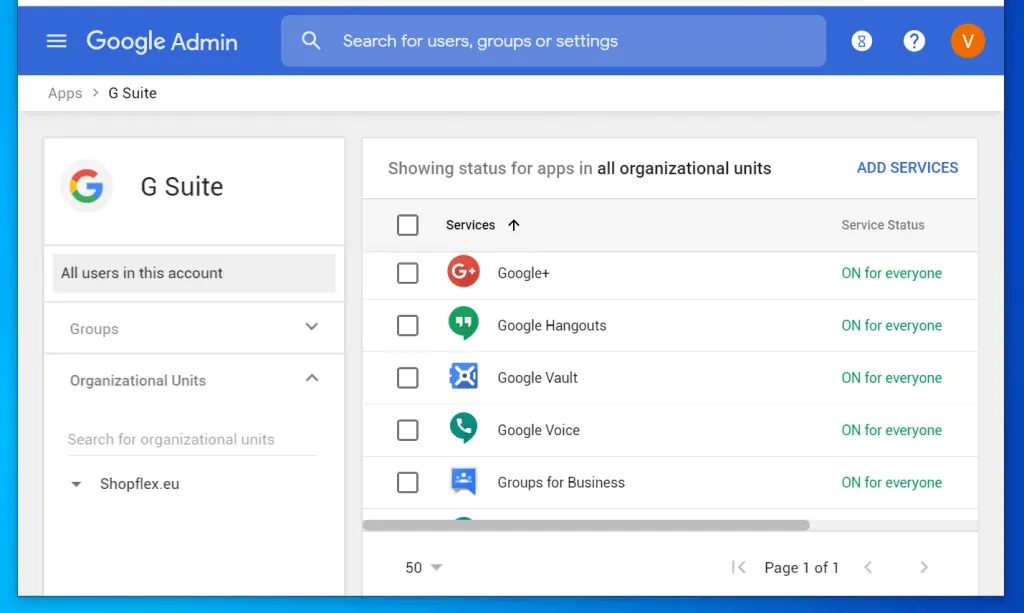This screenshot has width=1024, height=613.
Task: Focus the Search for organizational units field
Action: [x=190, y=439]
